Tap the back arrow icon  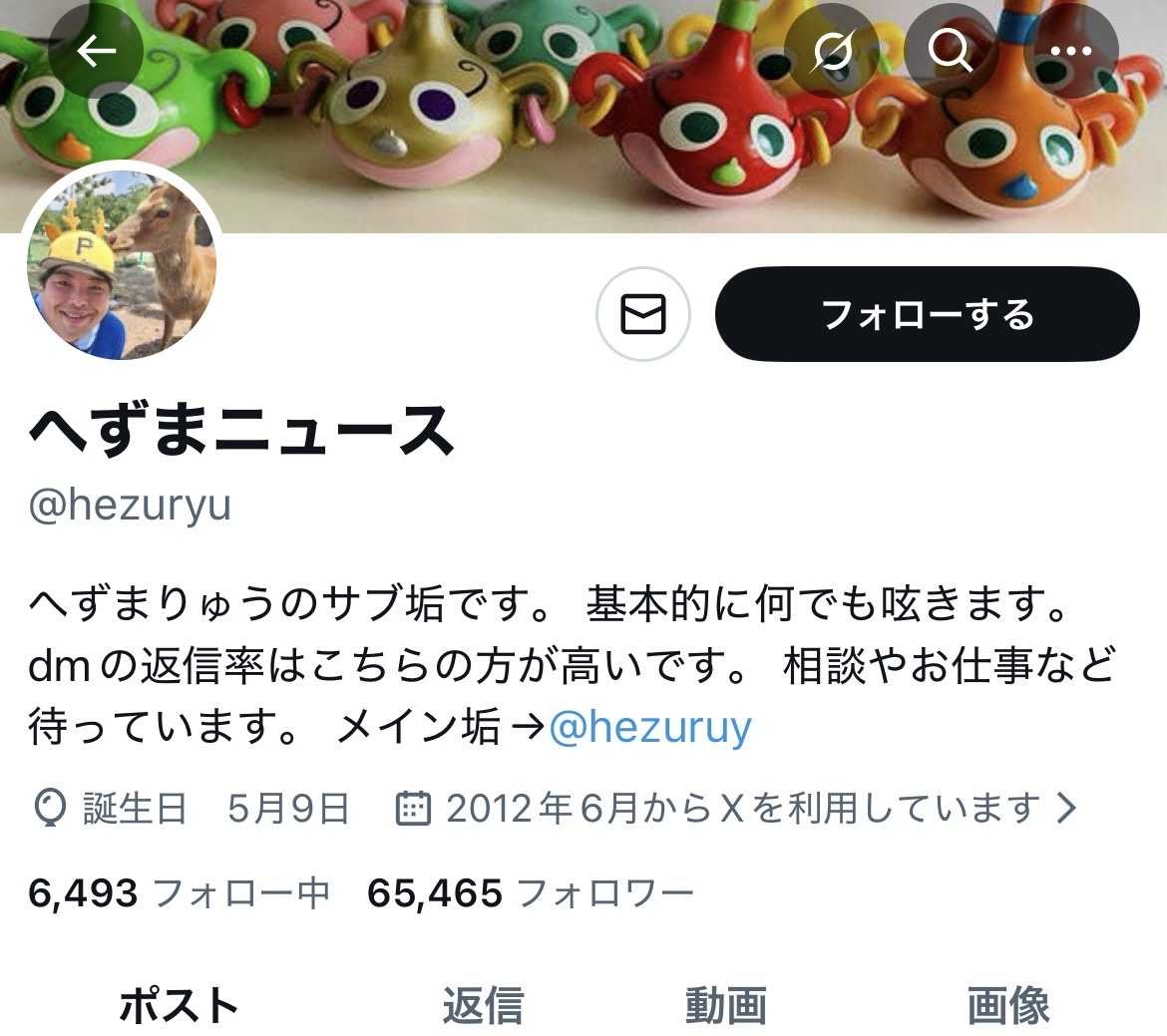click(x=96, y=51)
